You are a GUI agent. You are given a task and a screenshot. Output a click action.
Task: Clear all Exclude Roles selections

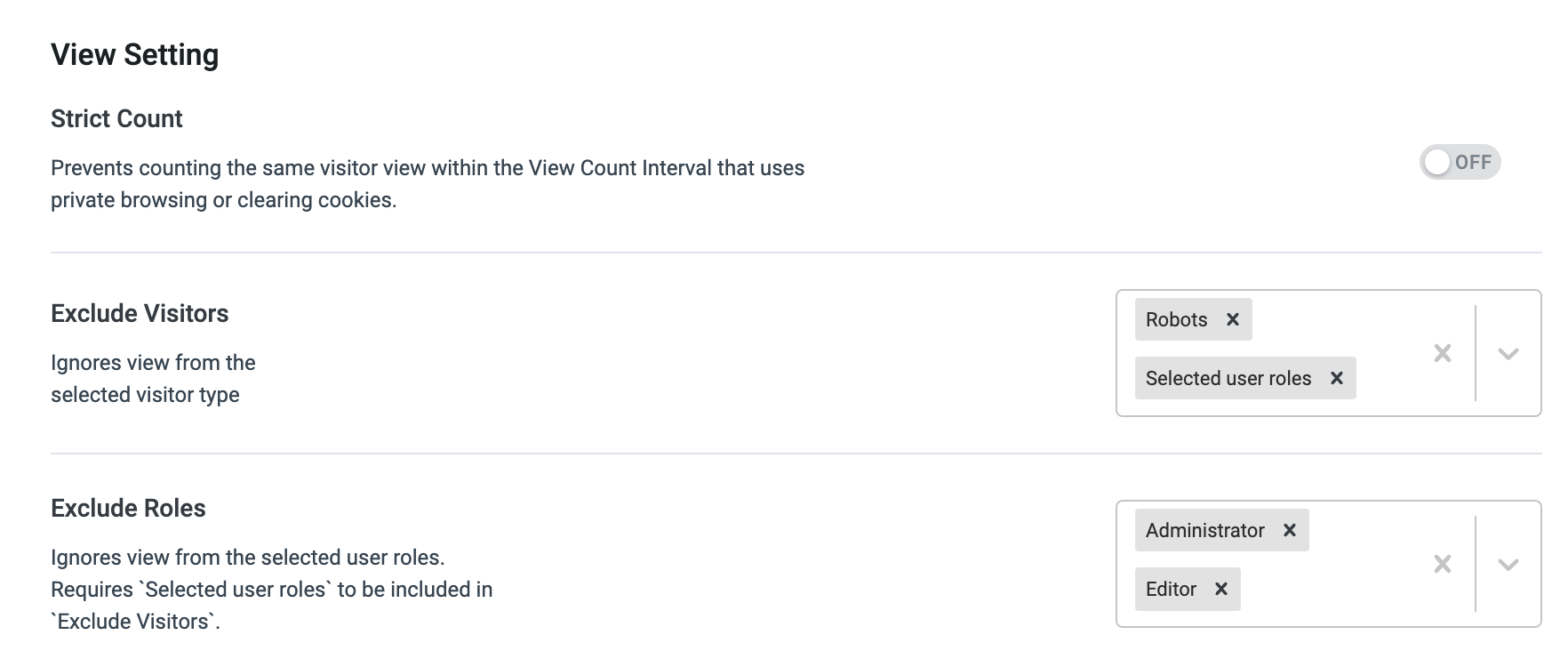tap(1443, 564)
